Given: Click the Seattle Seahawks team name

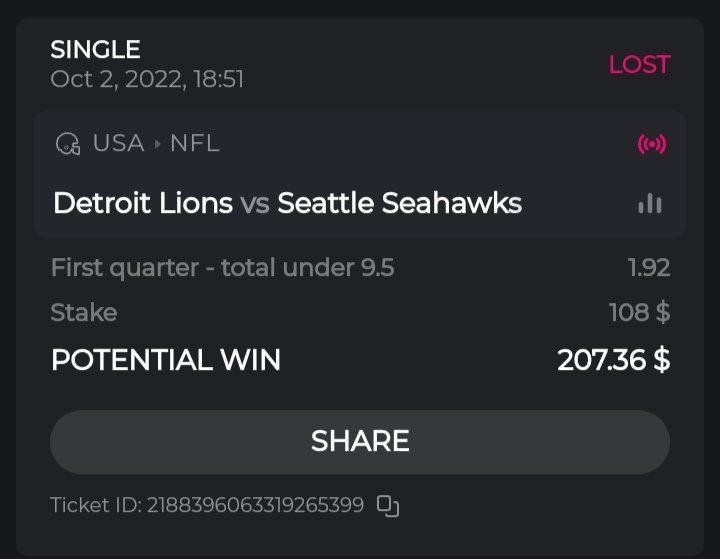Looking at the screenshot, I should tap(399, 203).
